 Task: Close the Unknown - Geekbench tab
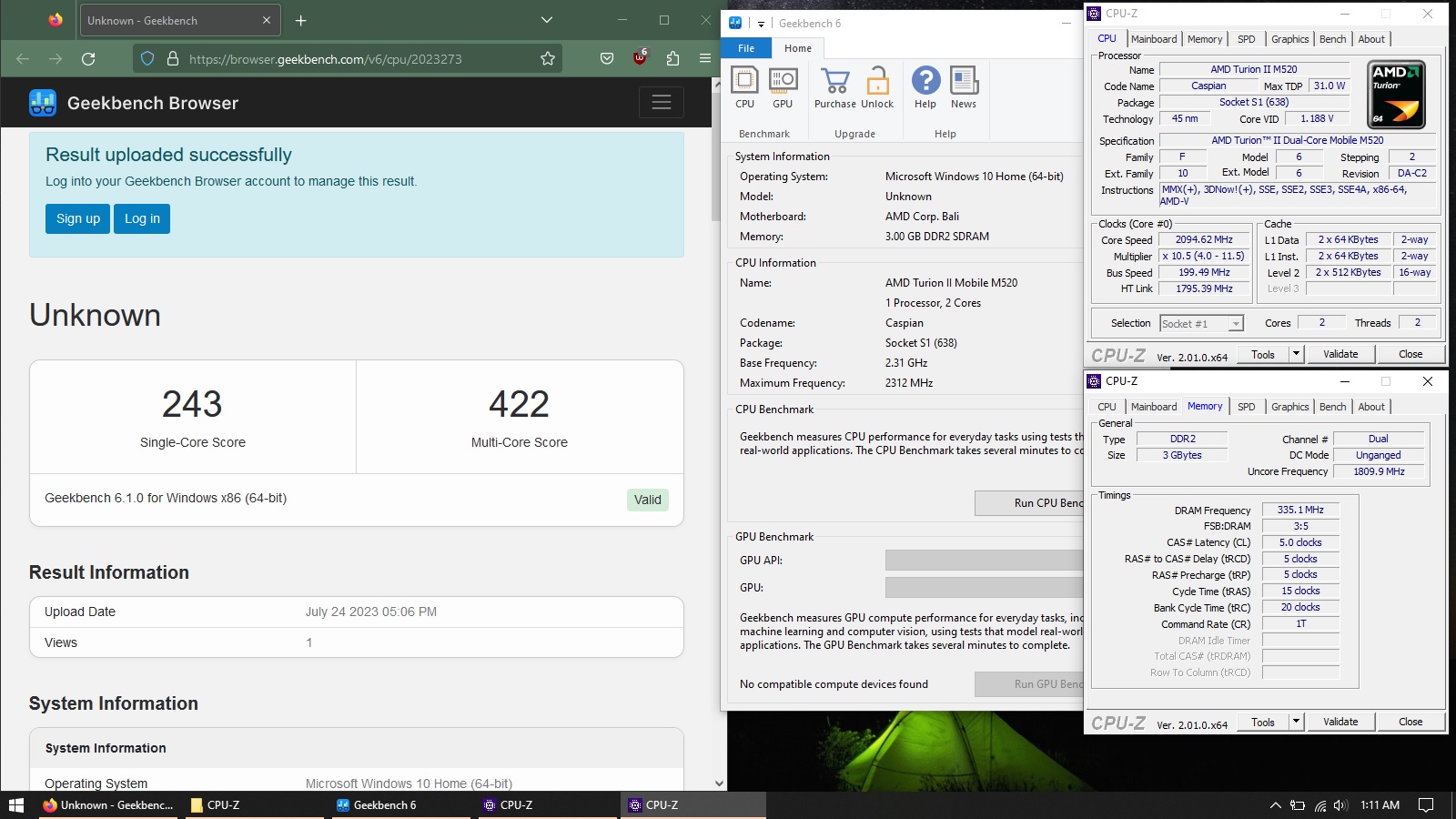(267, 20)
